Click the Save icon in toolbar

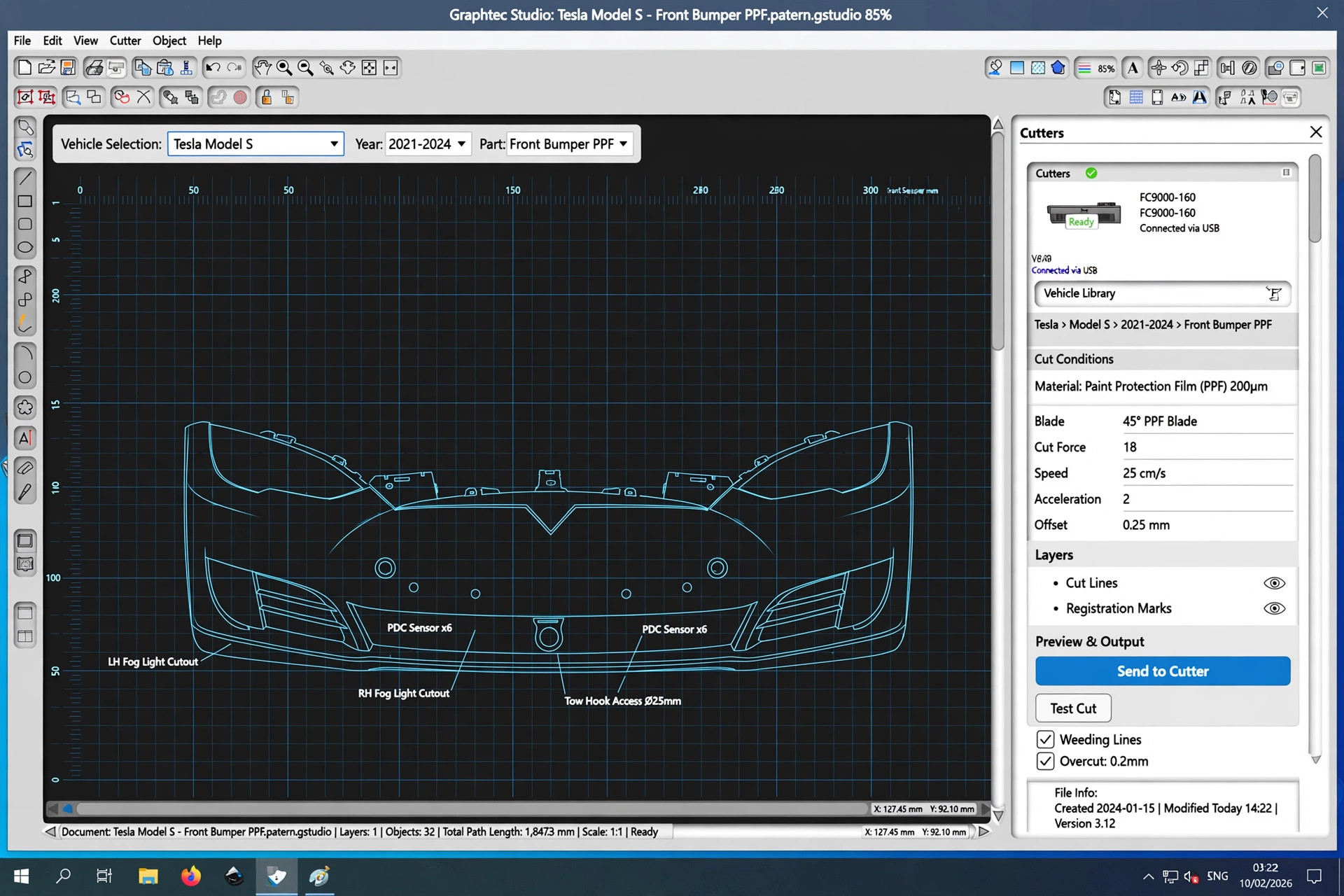[68, 68]
